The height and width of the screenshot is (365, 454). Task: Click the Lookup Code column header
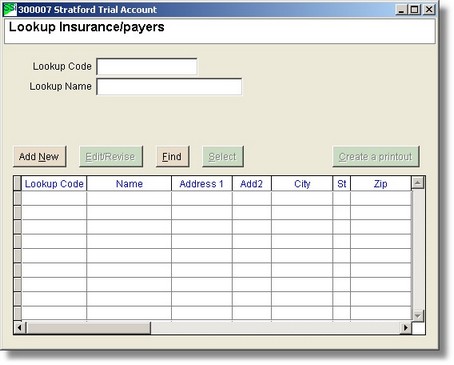54,184
